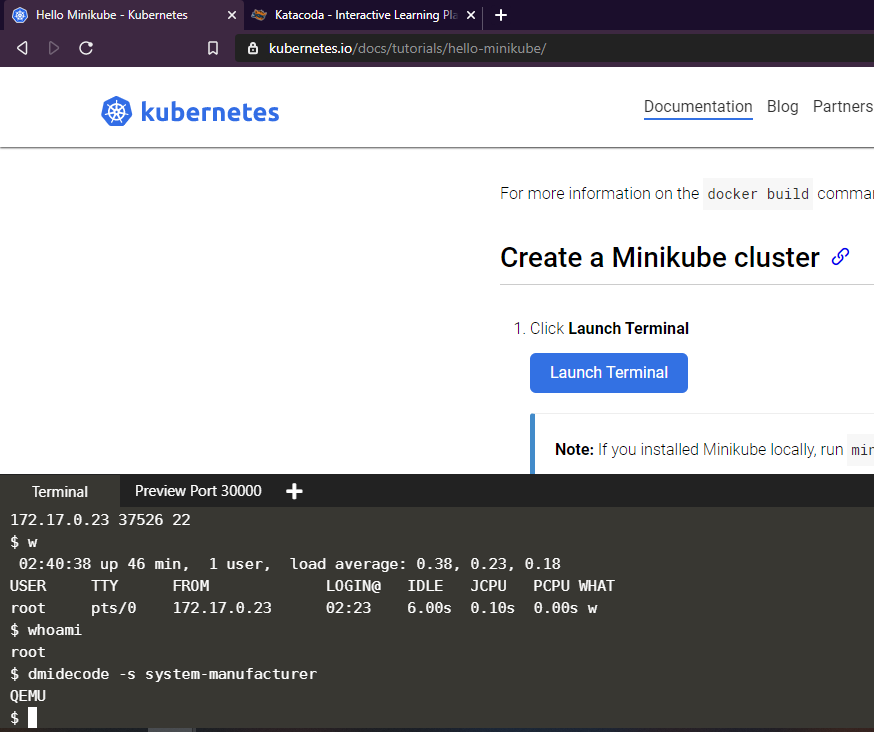Bookmark this page with the bookmark icon
Screen dimensions: 874x732
pyautogui.click(x=213, y=48)
